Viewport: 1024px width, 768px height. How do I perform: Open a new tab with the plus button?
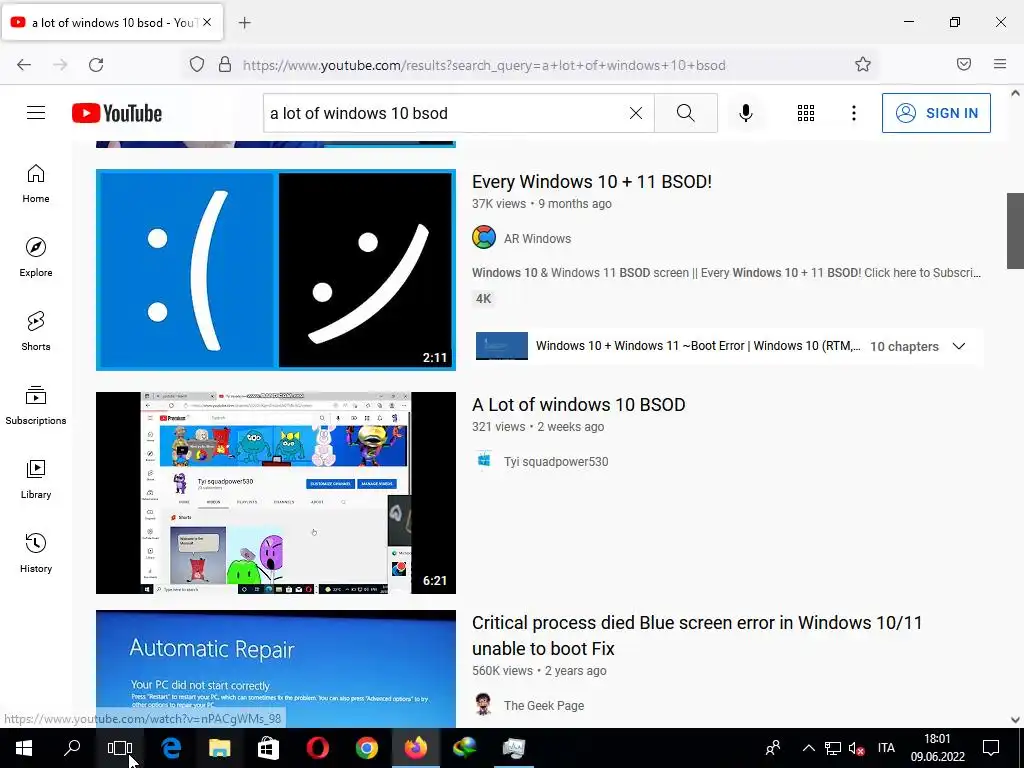244,23
